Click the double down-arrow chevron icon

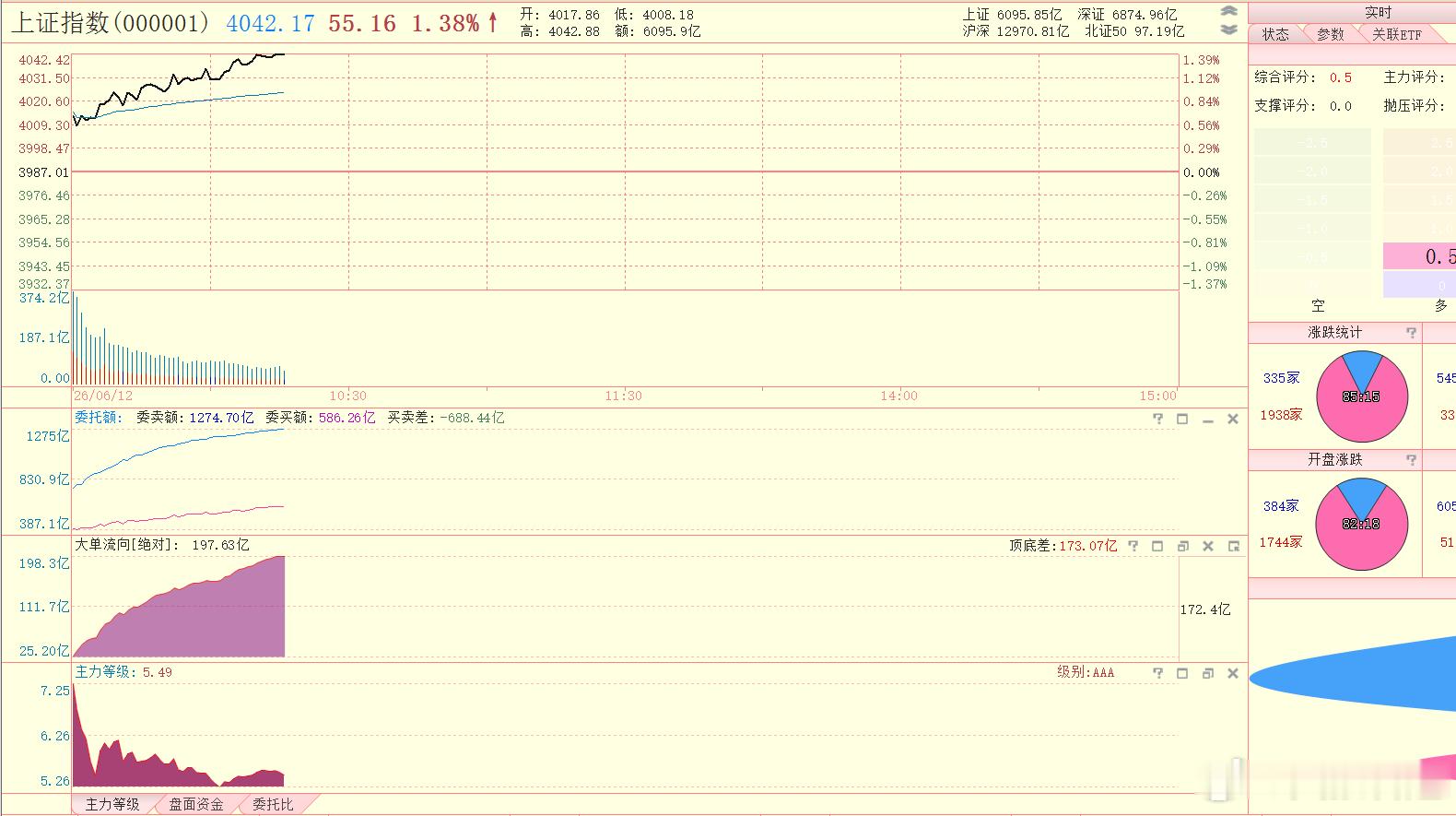coord(1228,30)
